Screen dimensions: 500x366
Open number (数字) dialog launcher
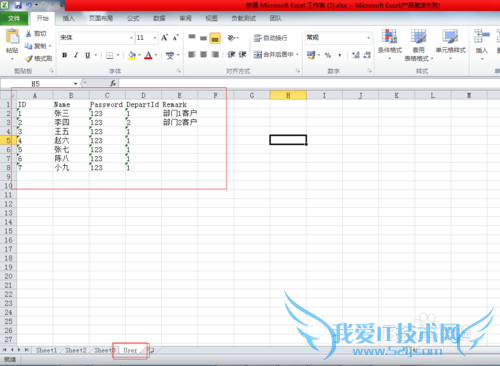[369, 71]
